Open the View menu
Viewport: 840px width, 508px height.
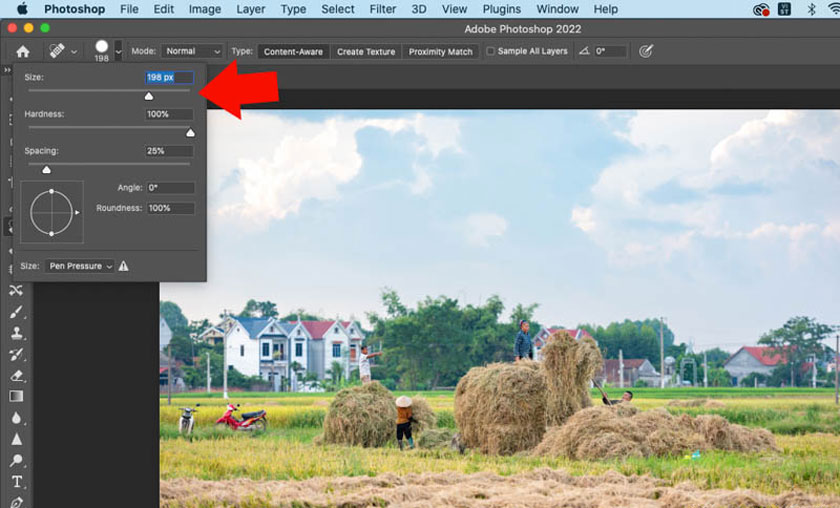(x=454, y=9)
